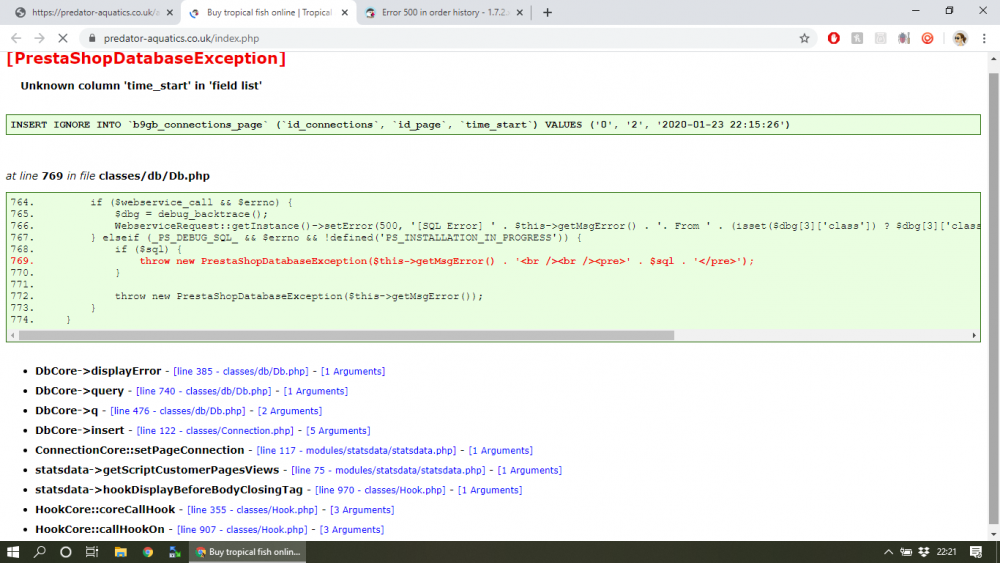Viewport: 1000px width, 563px height.
Task: Open Cortana circle icon on taskbar
Action: tap(65, 552)
